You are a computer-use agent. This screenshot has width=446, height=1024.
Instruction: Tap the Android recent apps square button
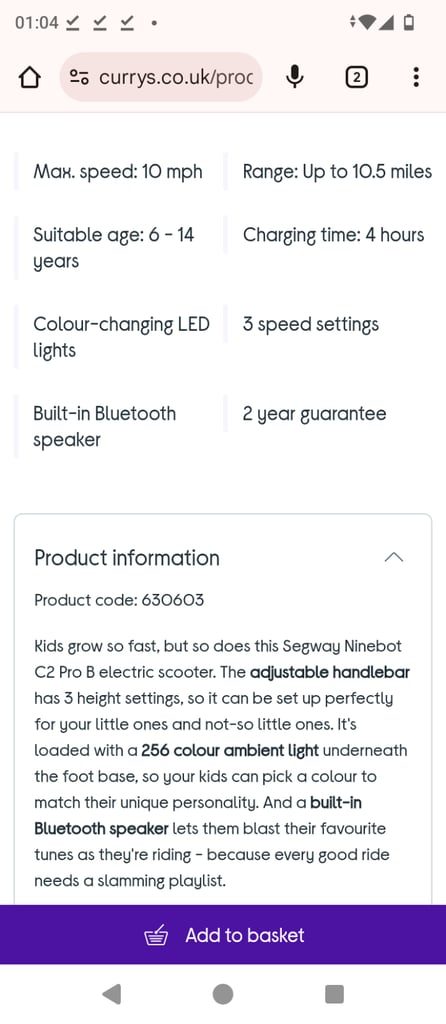[334, 994]
